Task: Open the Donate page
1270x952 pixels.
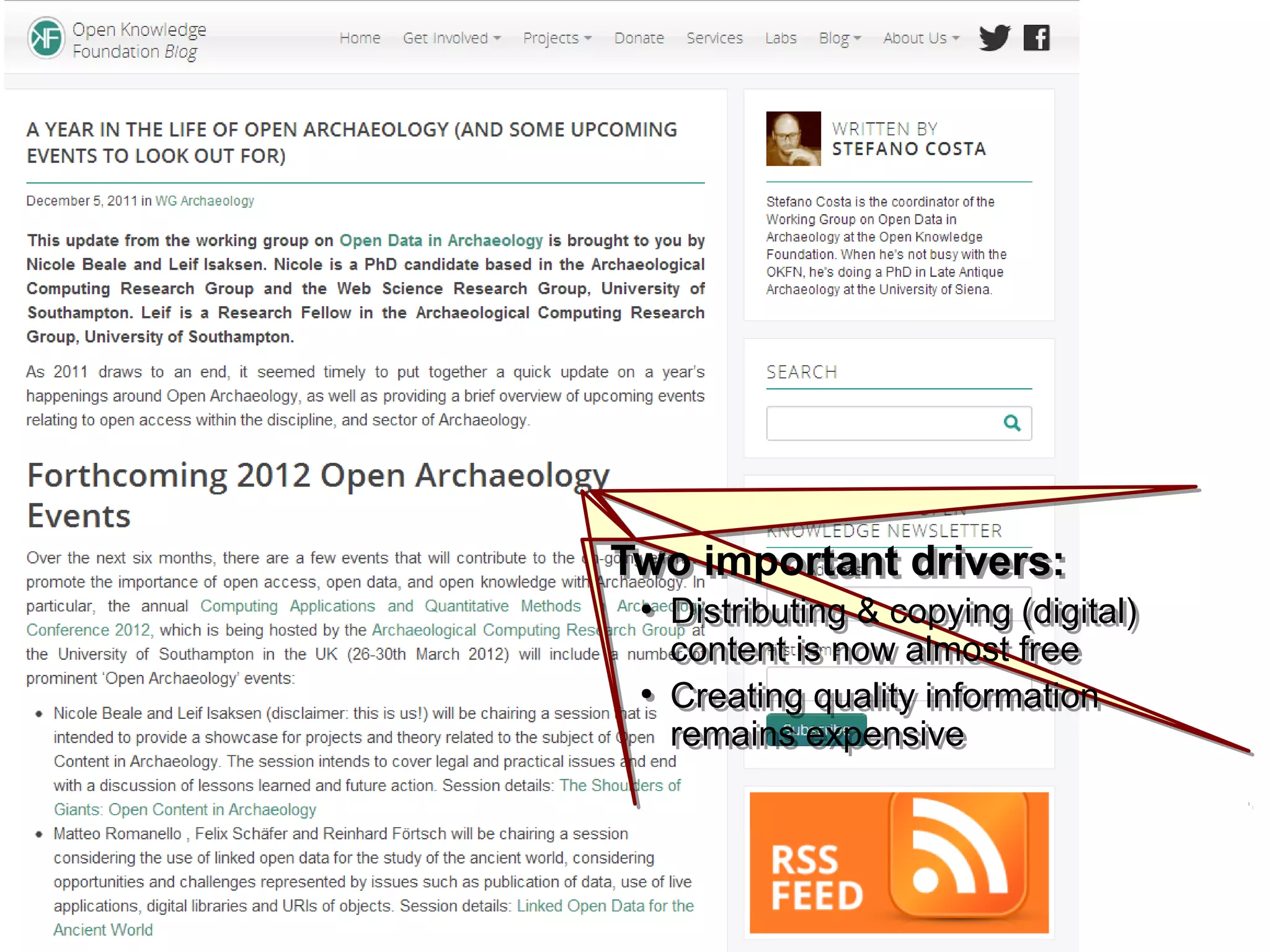Action: [x=639, y=38]
